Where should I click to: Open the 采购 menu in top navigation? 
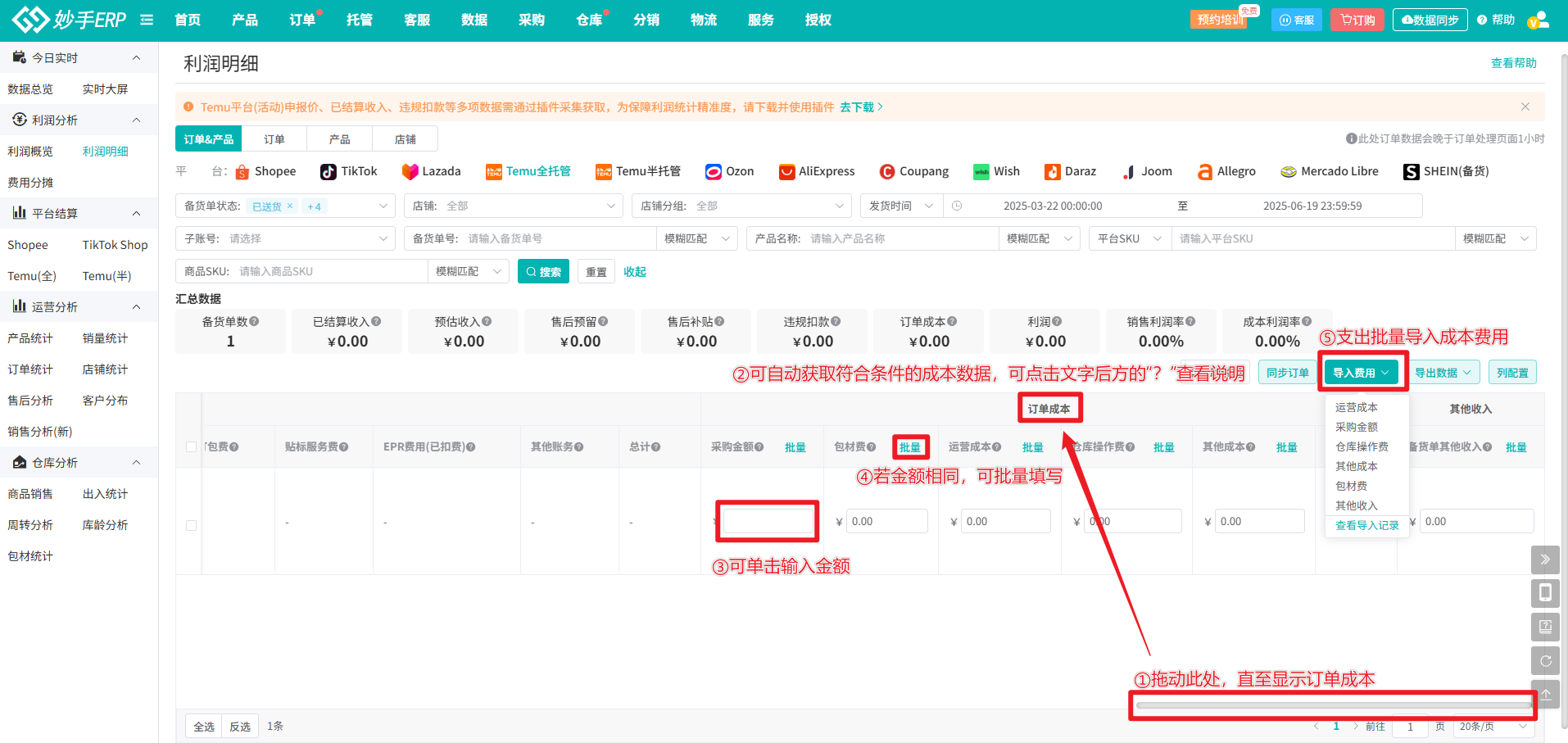click(532, 19)
